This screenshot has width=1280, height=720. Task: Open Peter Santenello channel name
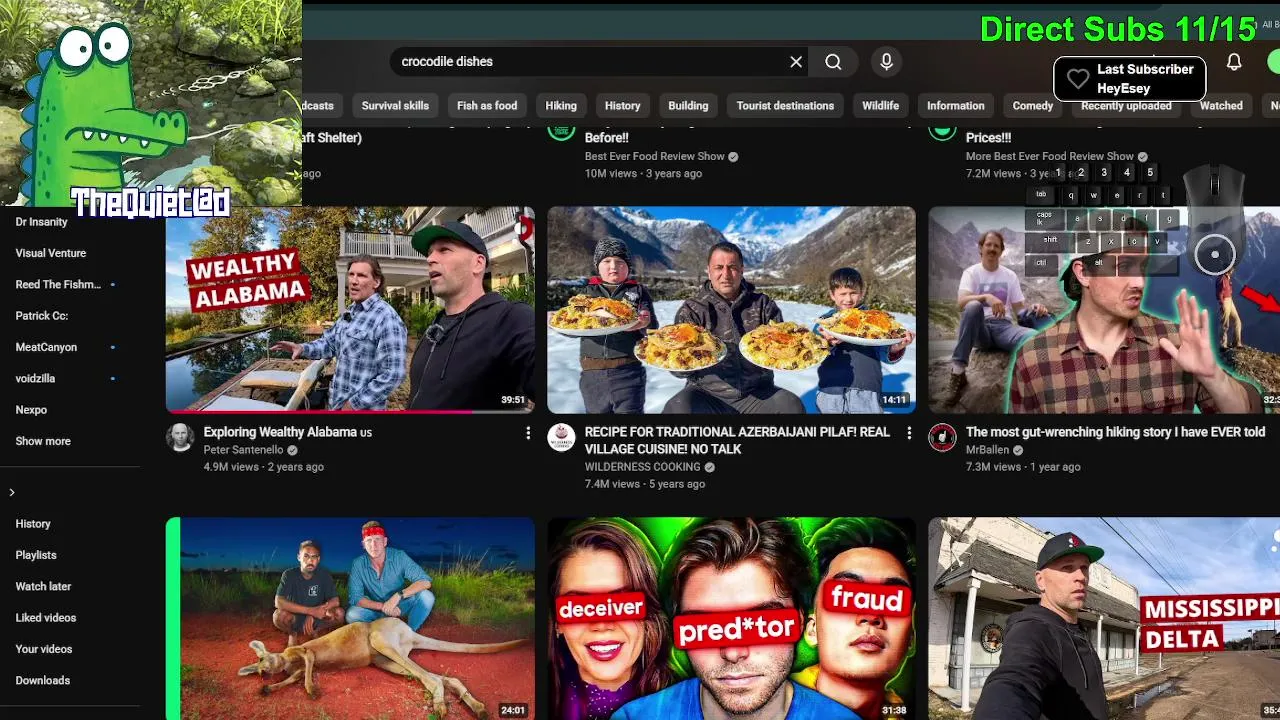(243, 451)
